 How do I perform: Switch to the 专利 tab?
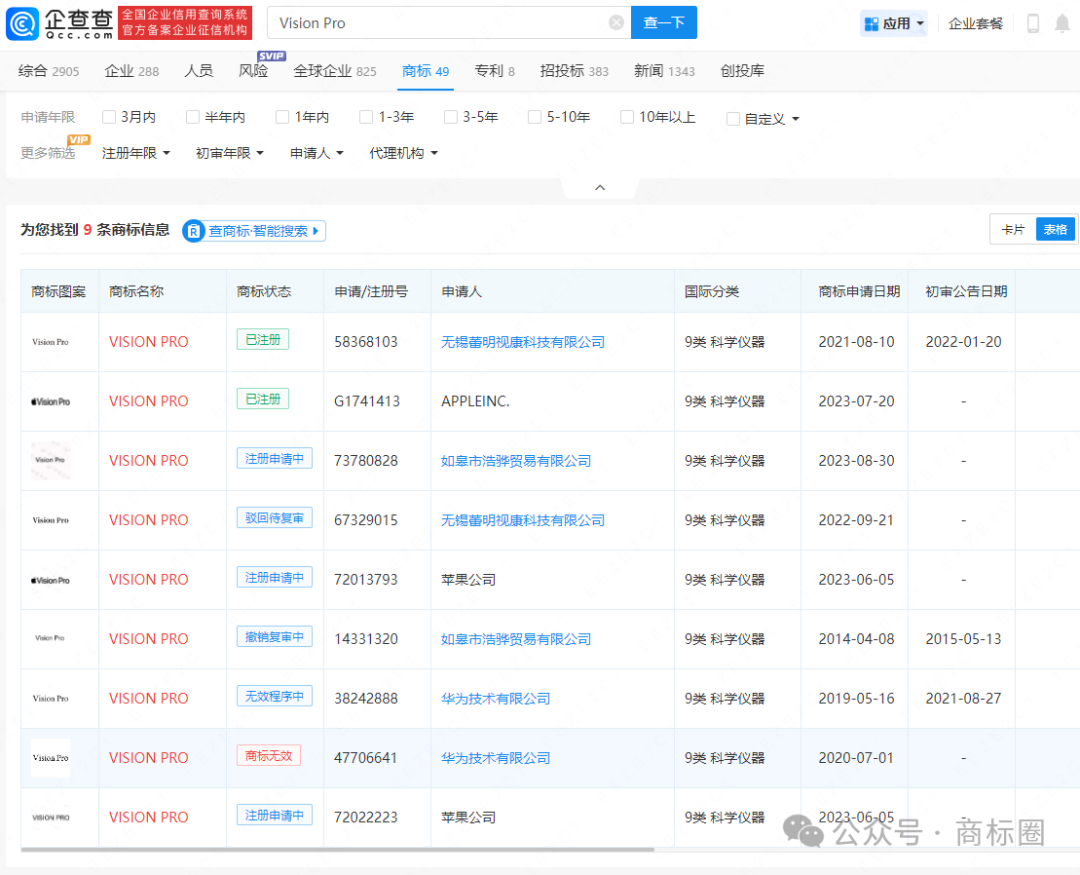(x=489, y=71)
